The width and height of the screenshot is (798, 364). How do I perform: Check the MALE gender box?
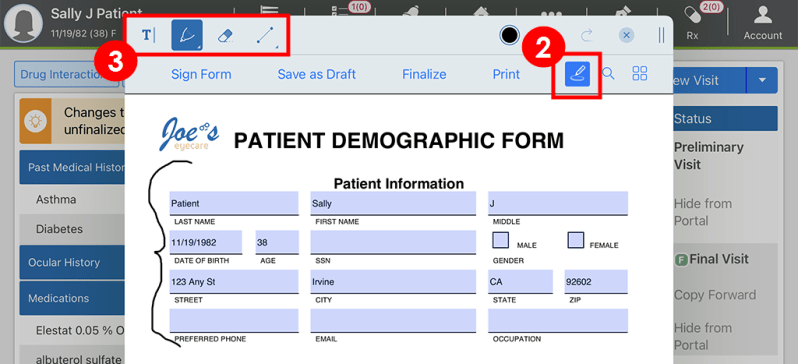pyautogui.click(x=500, y=240)
